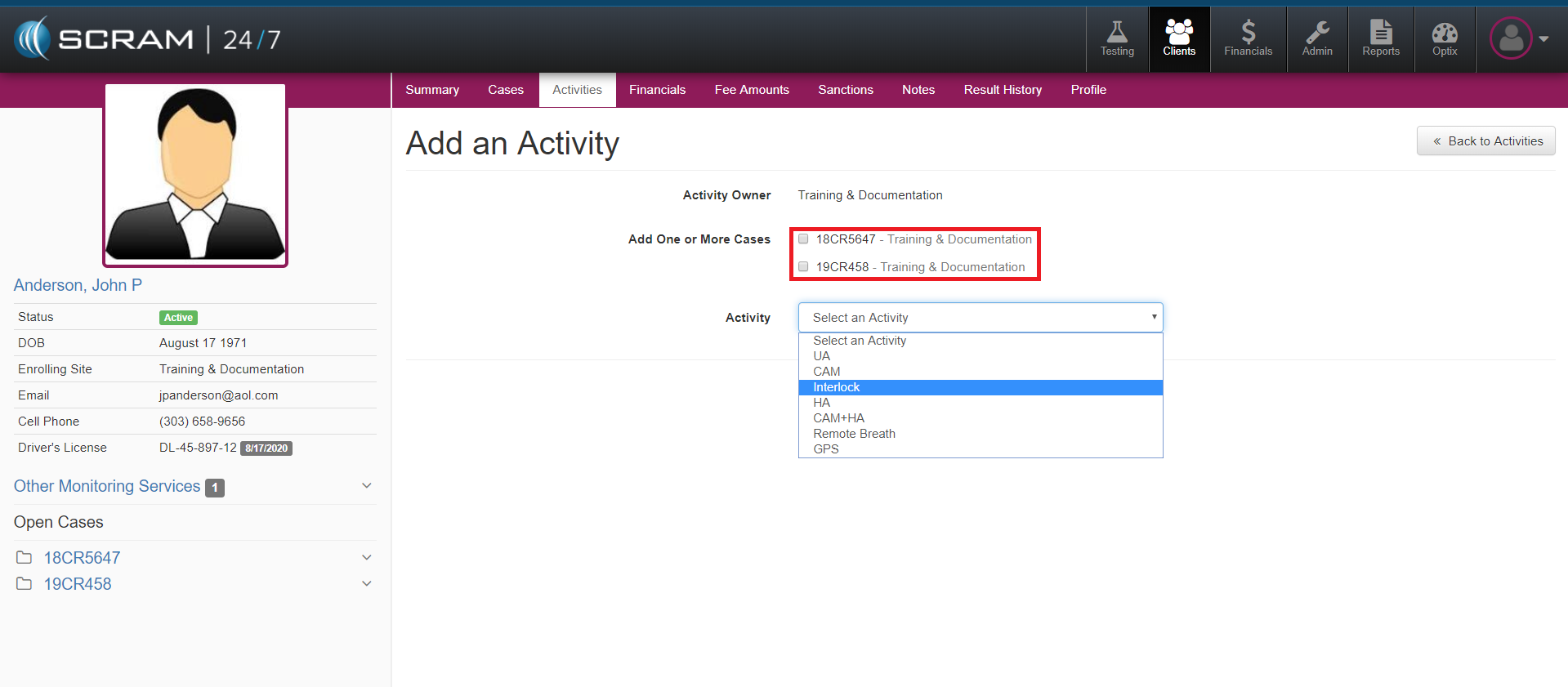
Task: Click the Back to Activities button
Action: click(1485, 141)
